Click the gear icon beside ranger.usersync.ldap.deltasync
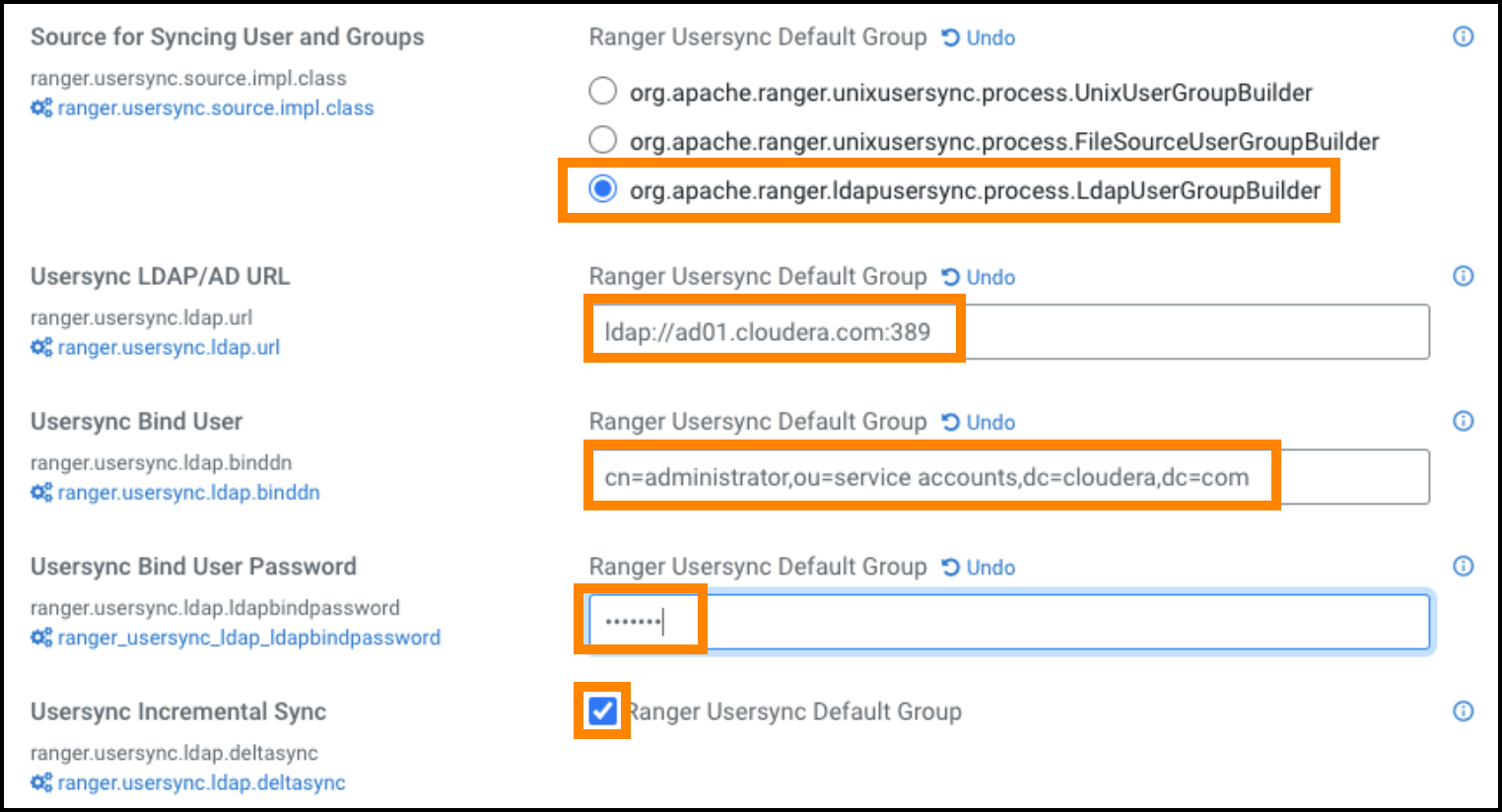1502x812 pixels. (x=38, y=783)
